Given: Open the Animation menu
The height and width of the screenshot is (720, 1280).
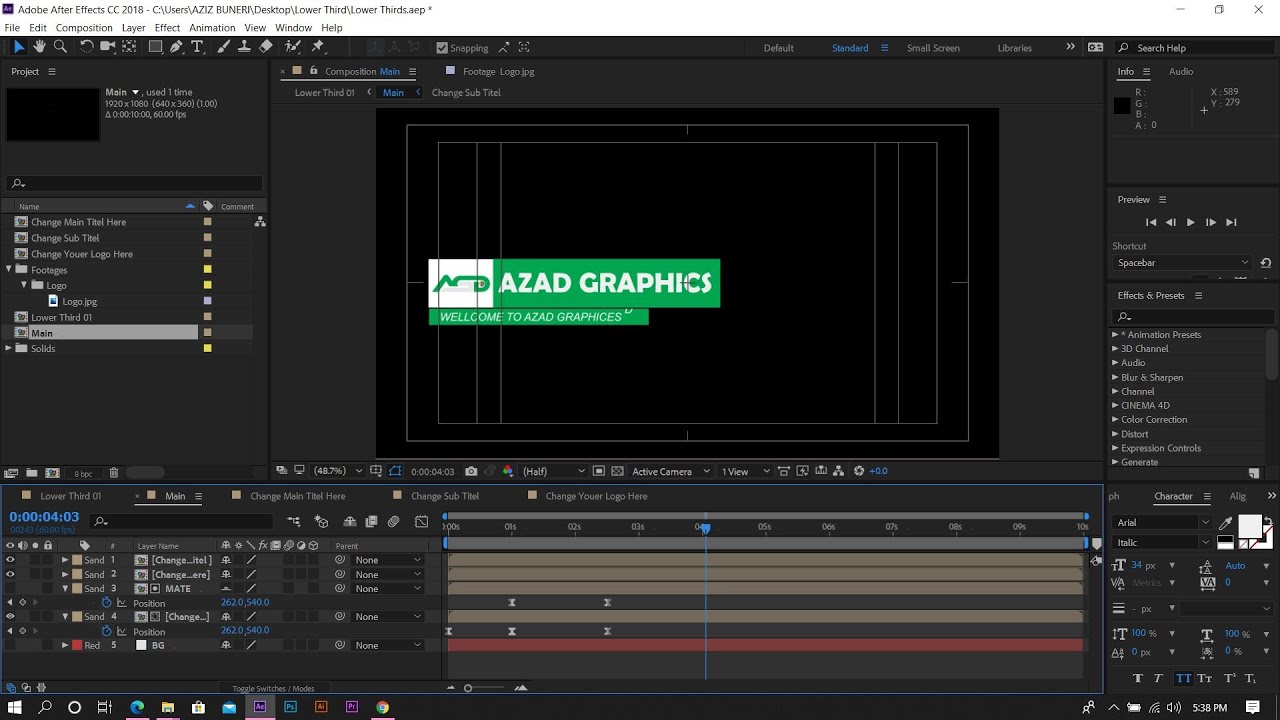Looking at the screenshot, I should click(212, 28).
